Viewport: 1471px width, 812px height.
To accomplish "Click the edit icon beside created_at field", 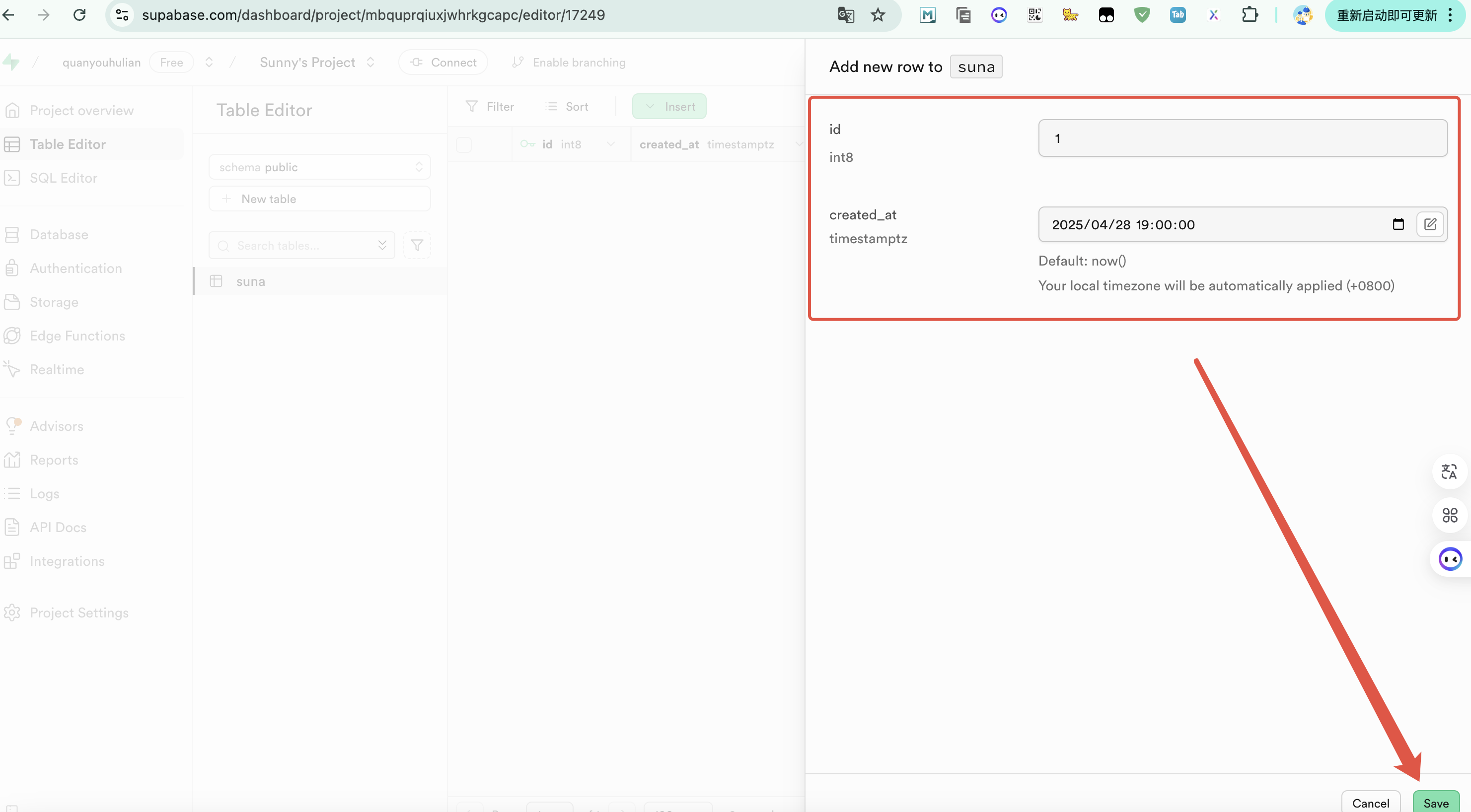I will click(x=1430, y=224).
